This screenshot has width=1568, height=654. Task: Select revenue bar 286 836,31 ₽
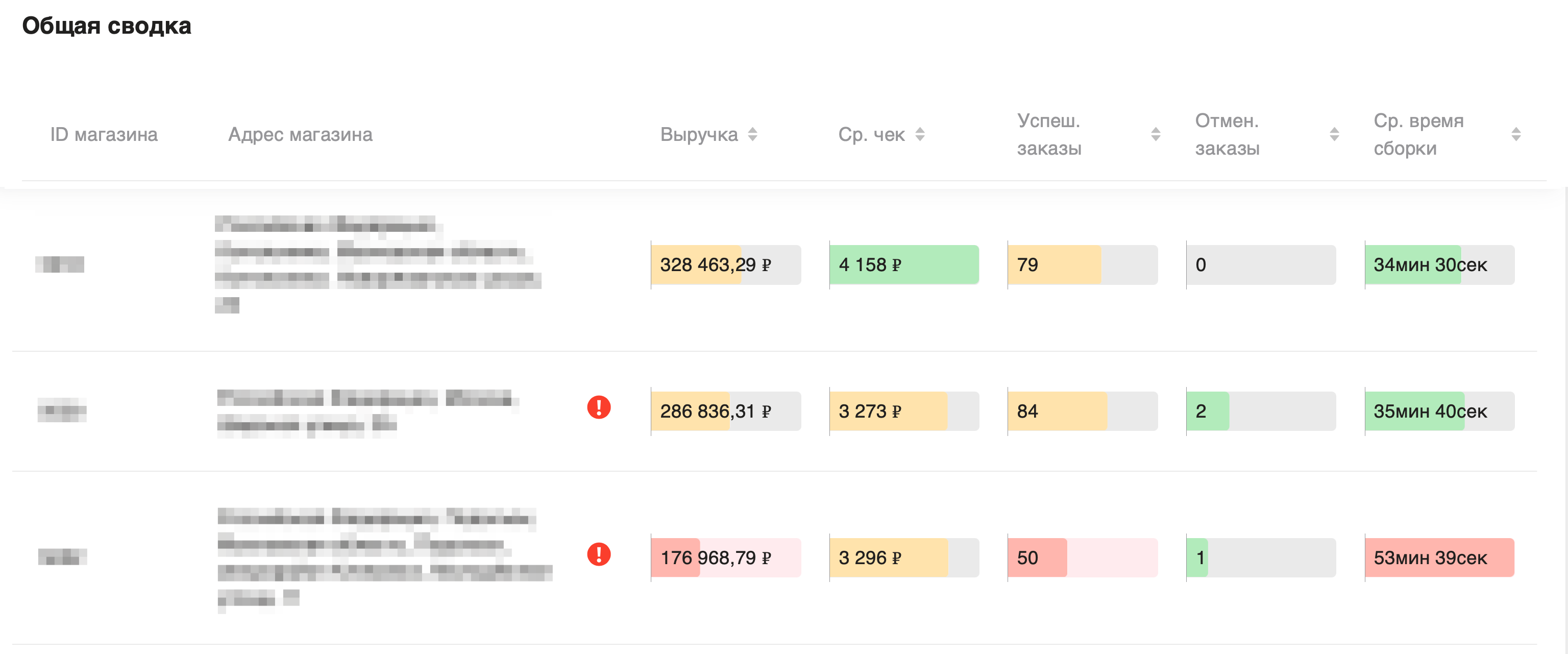pyautogui.click(x=726, y=411)
